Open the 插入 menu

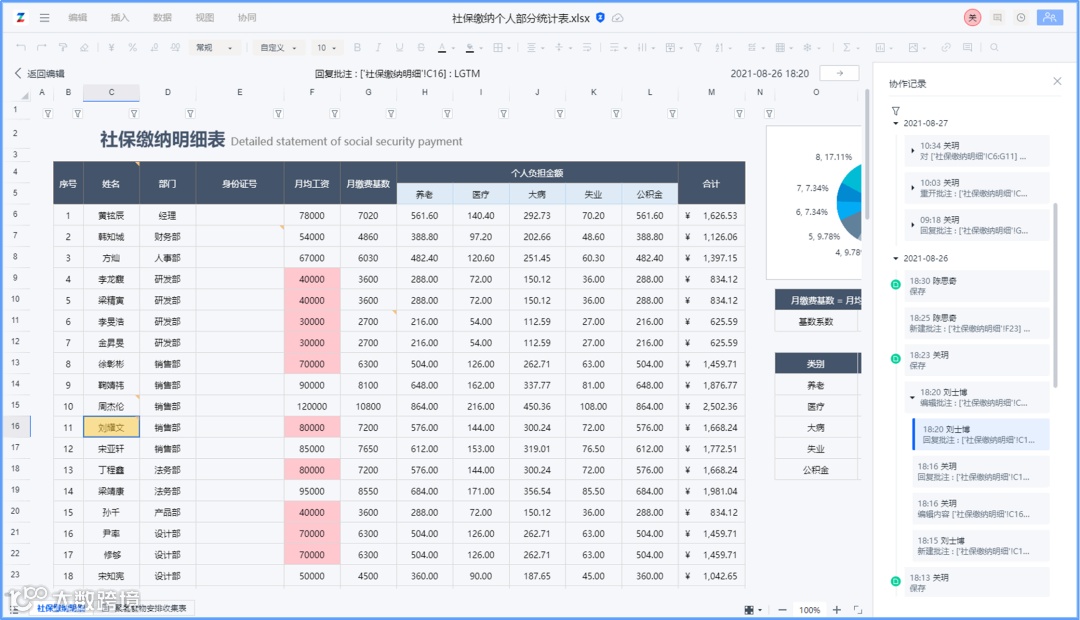pos(120,18)
